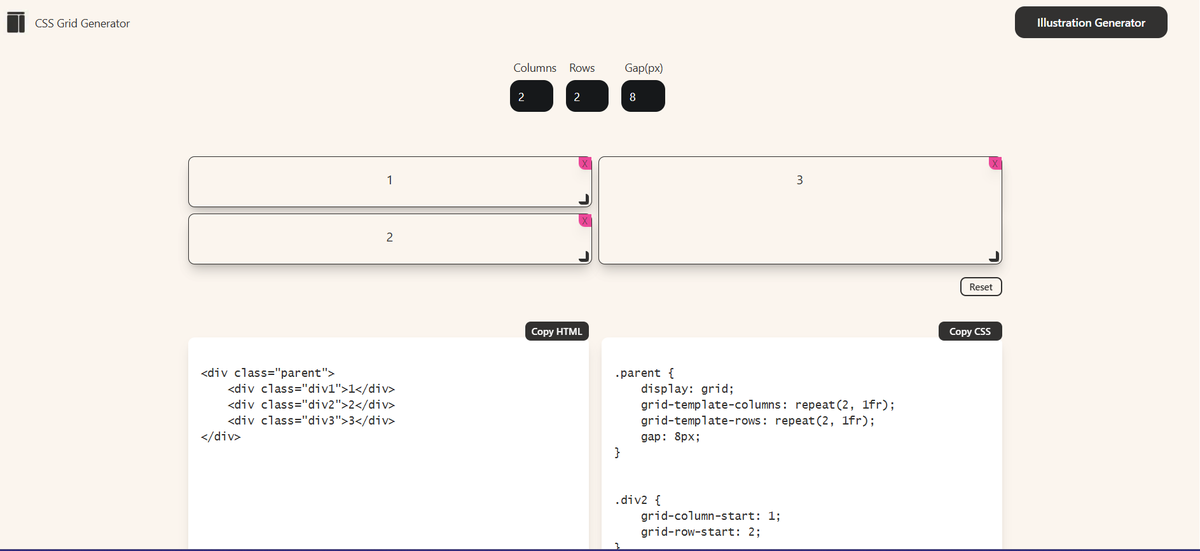Focus the Gap(px) number input

click(643, 97)
